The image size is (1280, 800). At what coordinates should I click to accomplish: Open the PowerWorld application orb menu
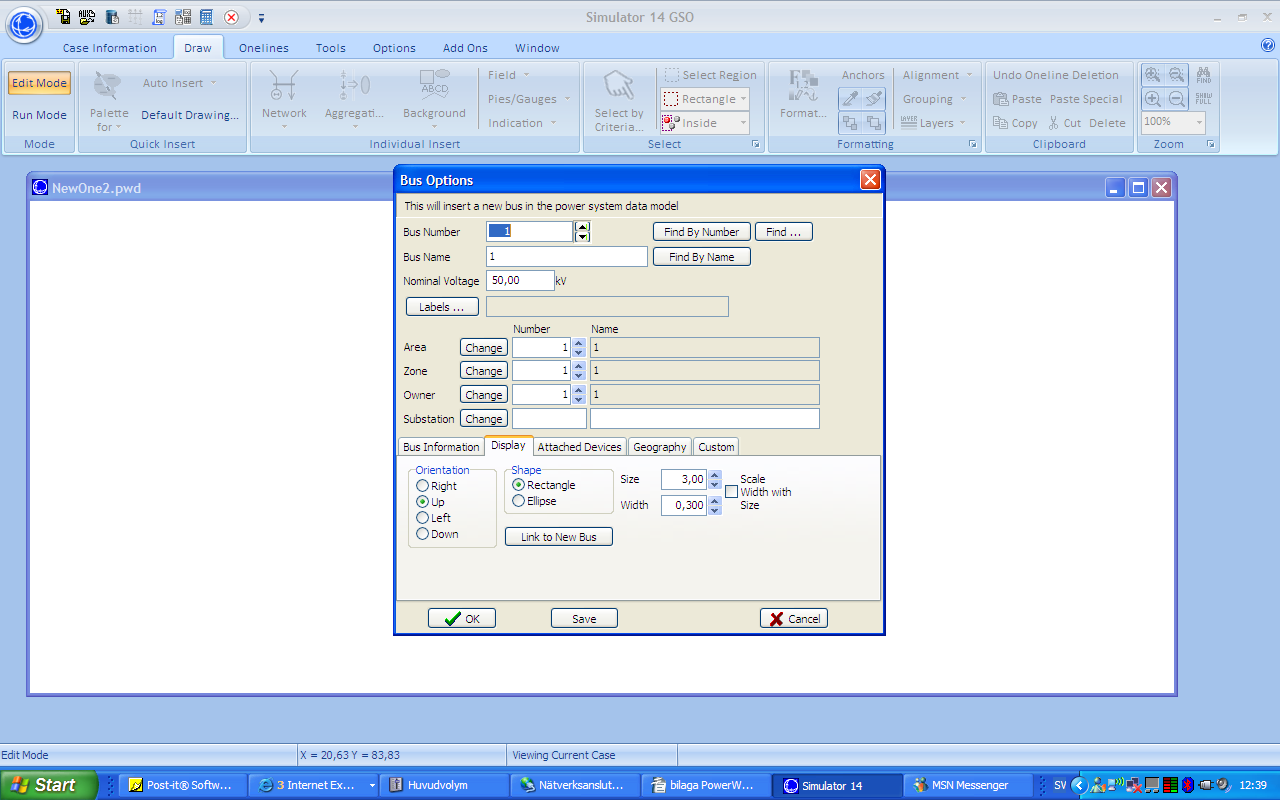click(x=24, y=23)
